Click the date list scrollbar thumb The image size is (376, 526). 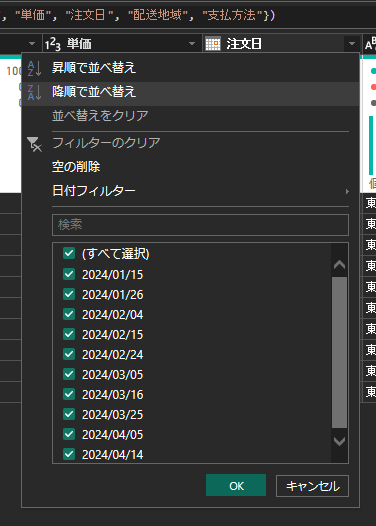point(339,352)
